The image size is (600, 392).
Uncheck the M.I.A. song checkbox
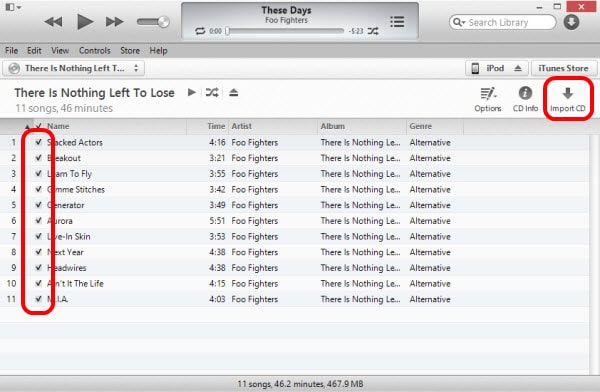(x=38, y=299)
